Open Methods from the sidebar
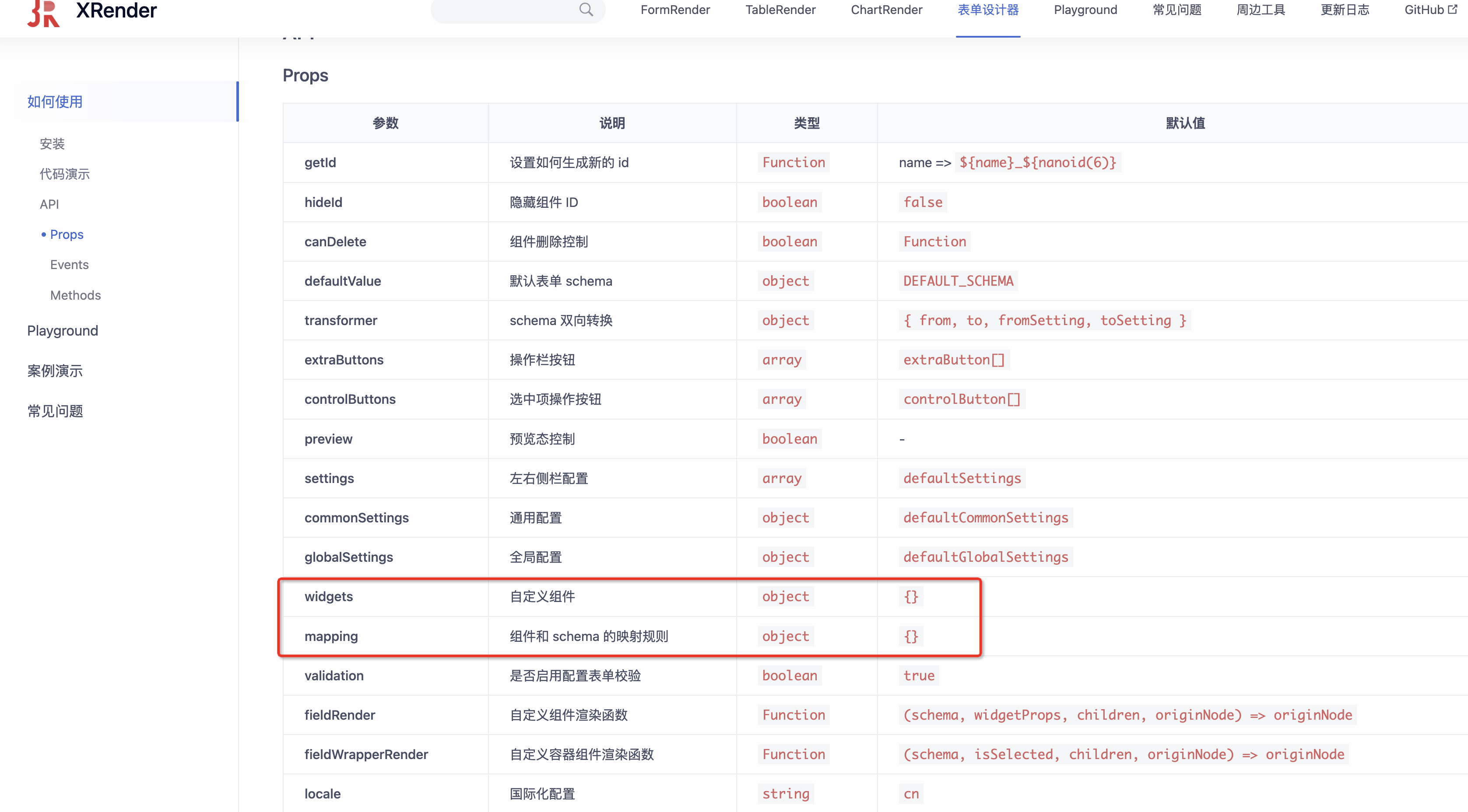 tap(75, 294)
